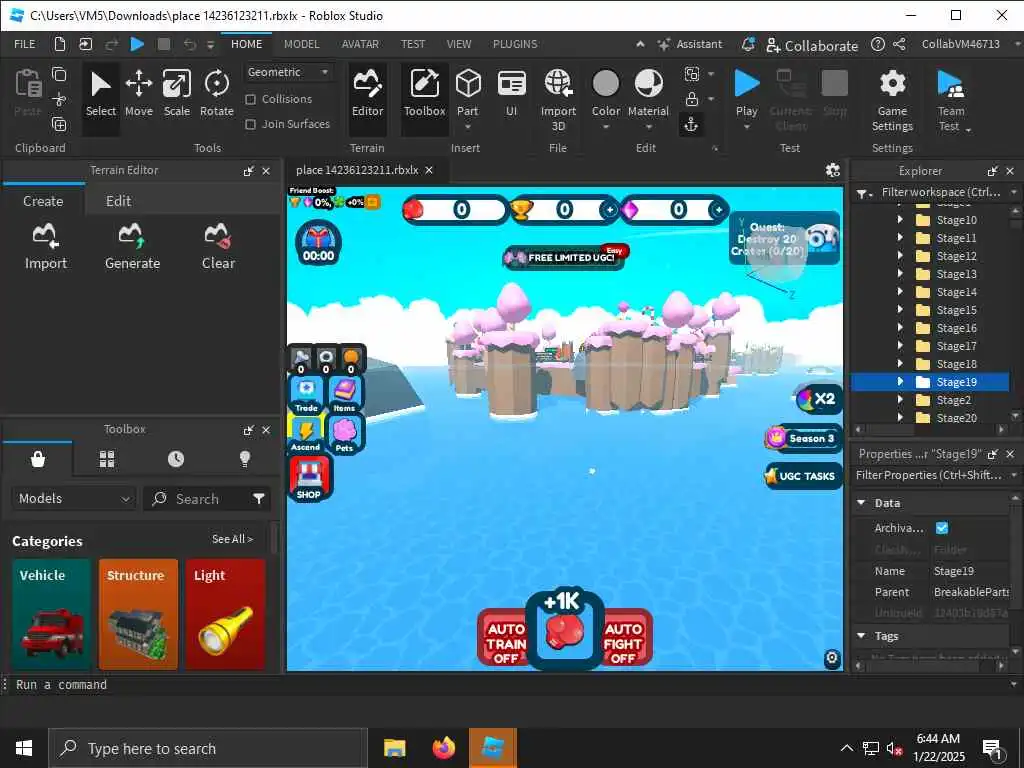This screenshot has height=768, width=1024.
Task: Open File Explorer from the taskbar
Action: 394,748
